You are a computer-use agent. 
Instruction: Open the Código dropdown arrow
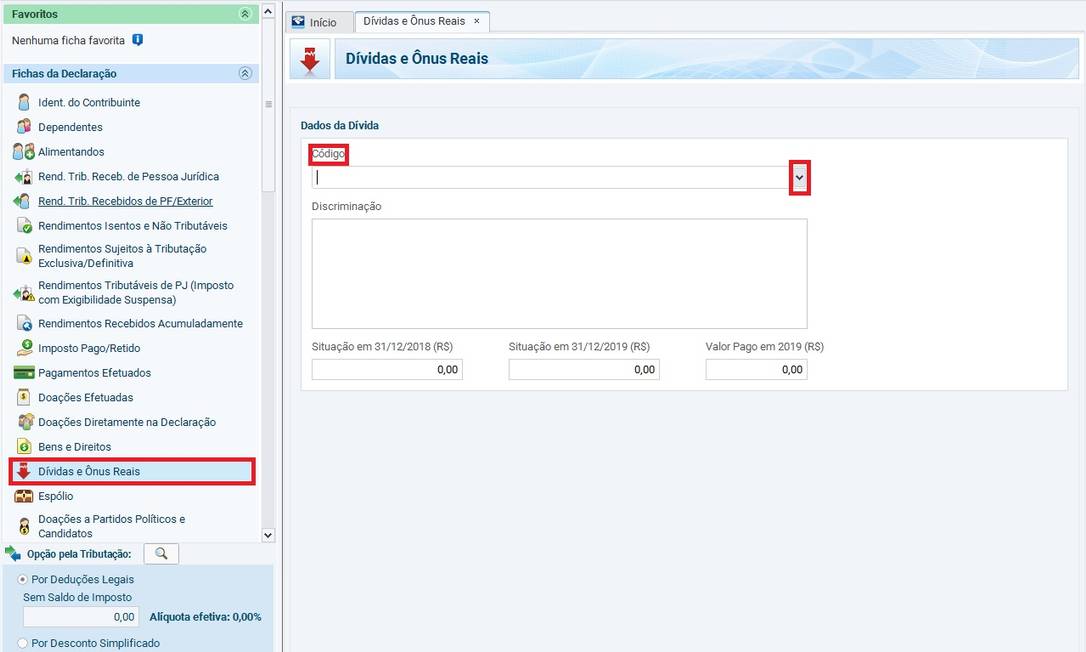[x=799, y=177]
